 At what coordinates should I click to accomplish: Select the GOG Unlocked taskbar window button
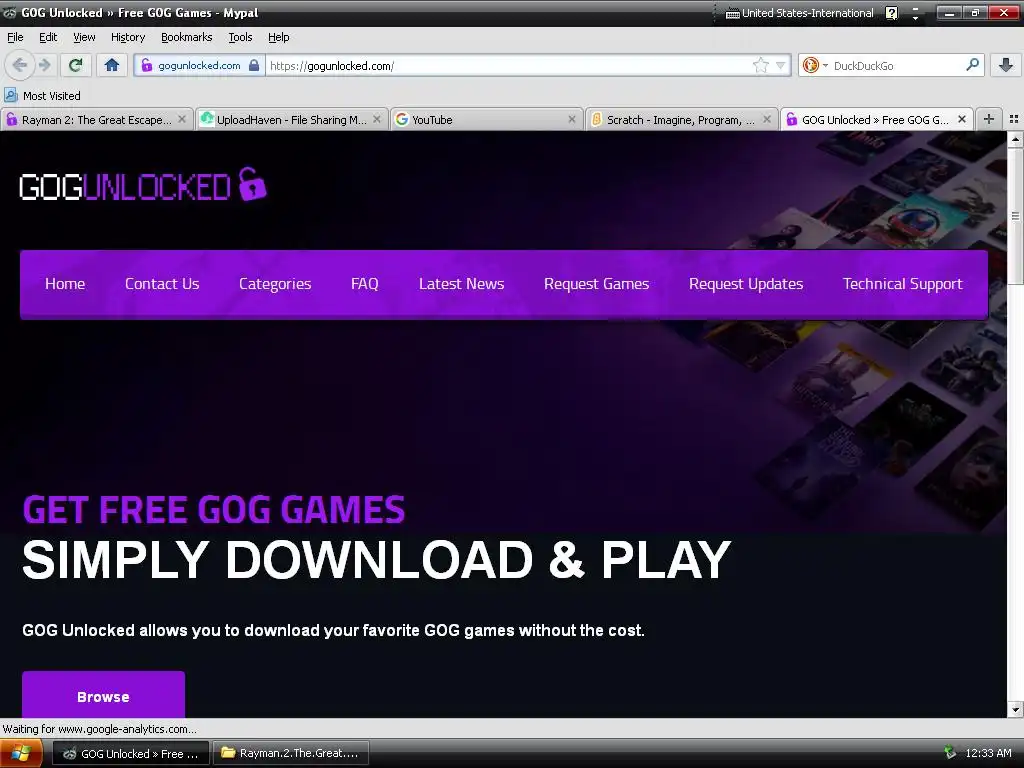pos(131,753)
